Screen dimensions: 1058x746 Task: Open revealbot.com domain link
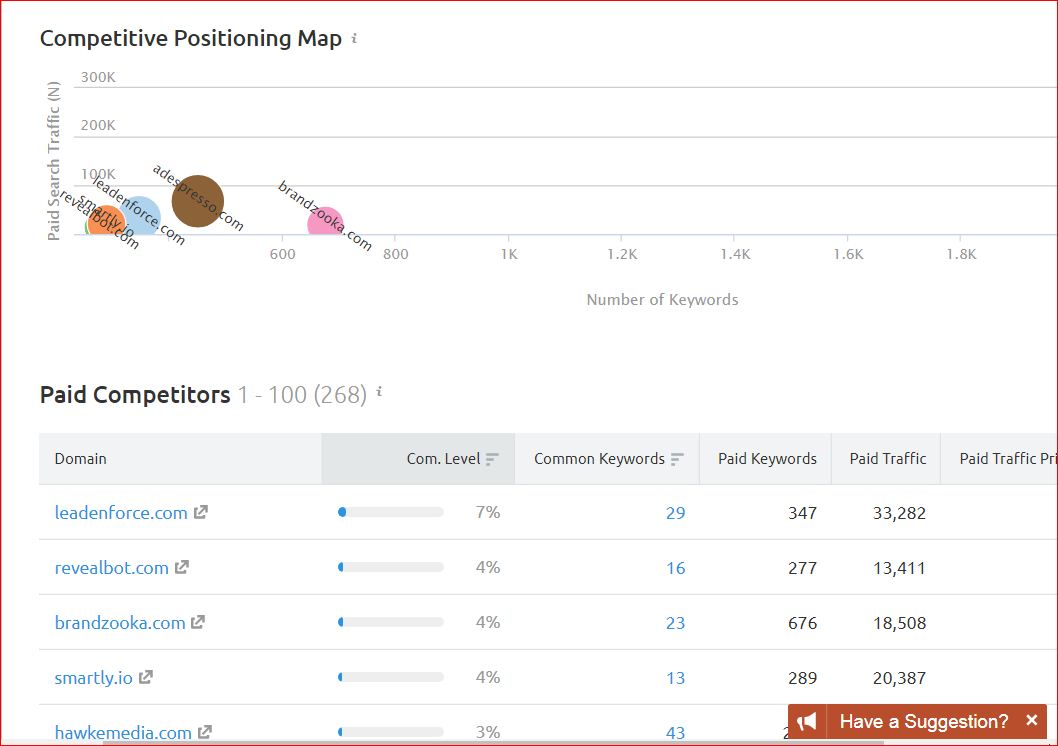point(111,568)
